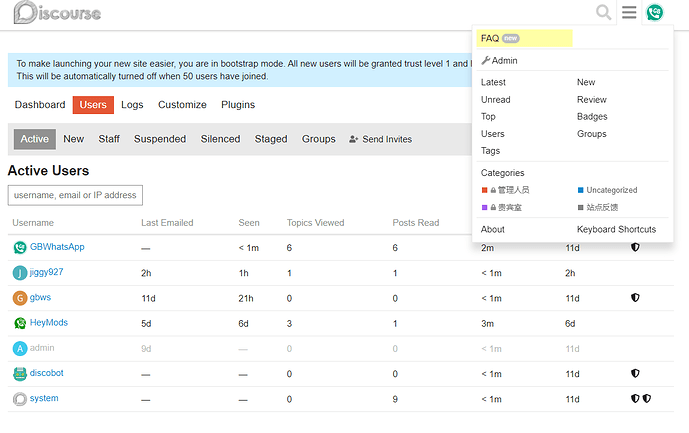Open Badges in the menu

[592, 116]
